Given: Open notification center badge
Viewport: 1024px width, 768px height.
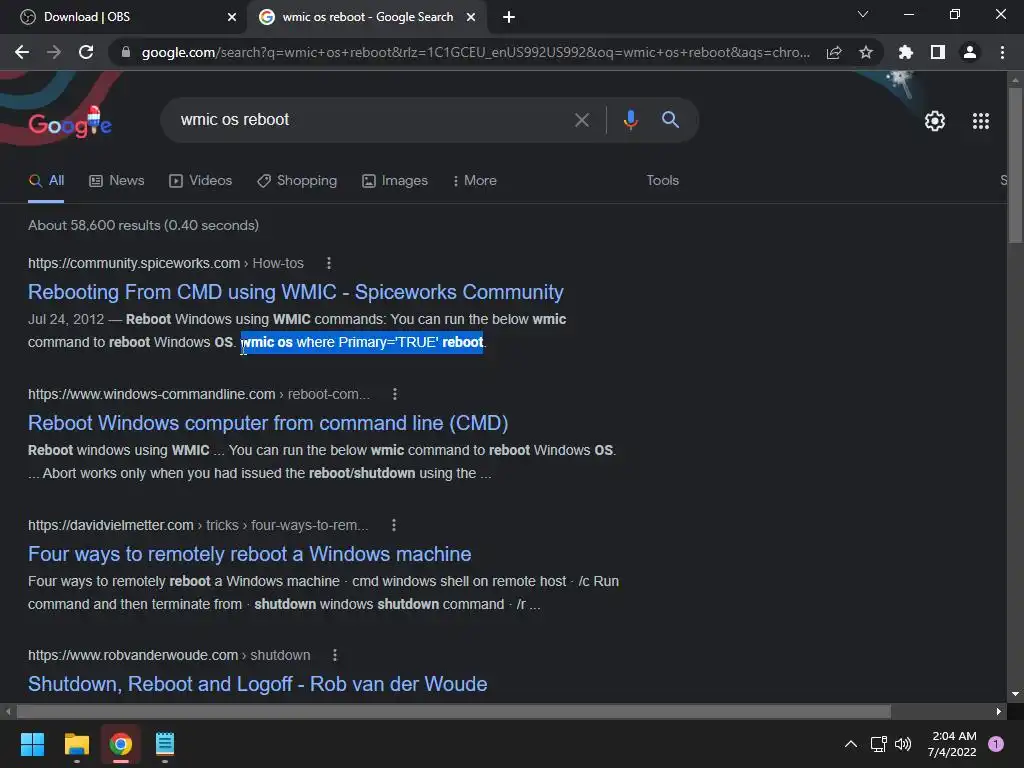Looking at the screenshot, I should click(x=996, y=744).
